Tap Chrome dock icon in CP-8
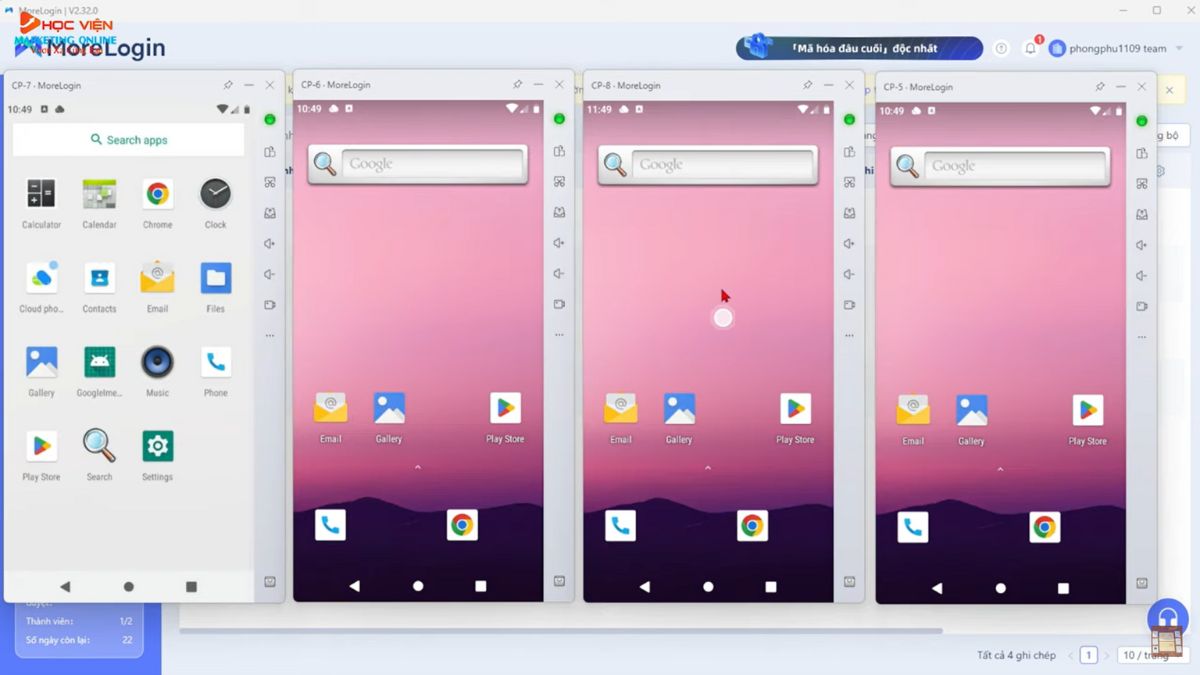 click(x=752, y=526)
